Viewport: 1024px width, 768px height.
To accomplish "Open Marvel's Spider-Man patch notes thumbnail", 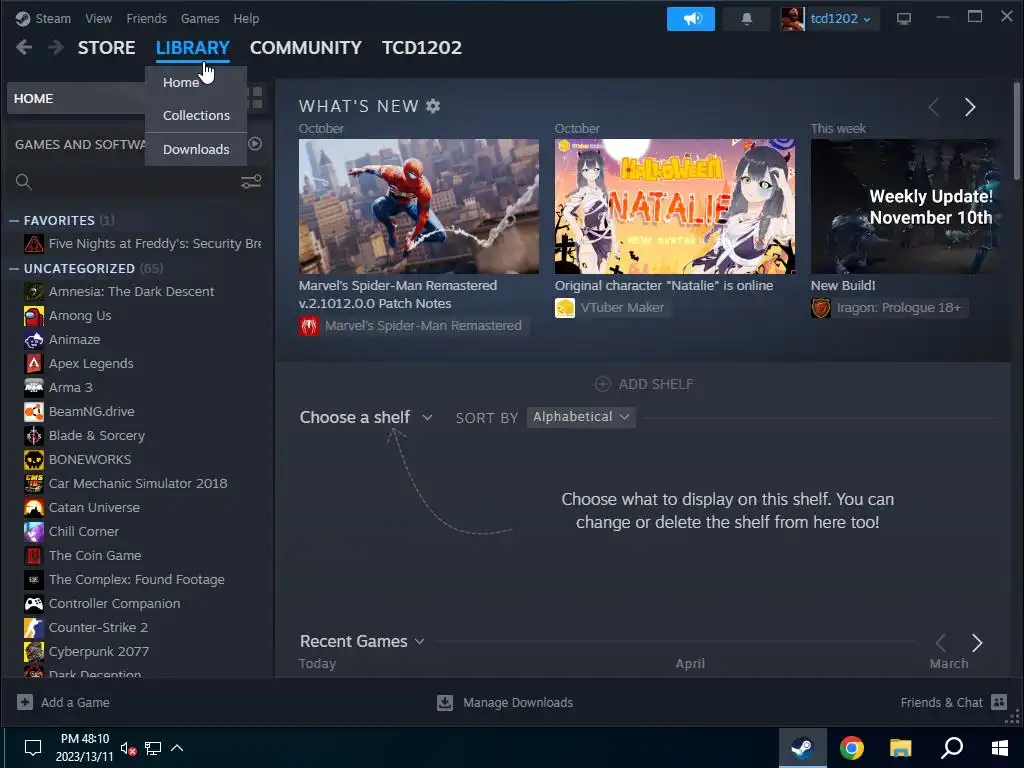I will click(x=419, y=206).
